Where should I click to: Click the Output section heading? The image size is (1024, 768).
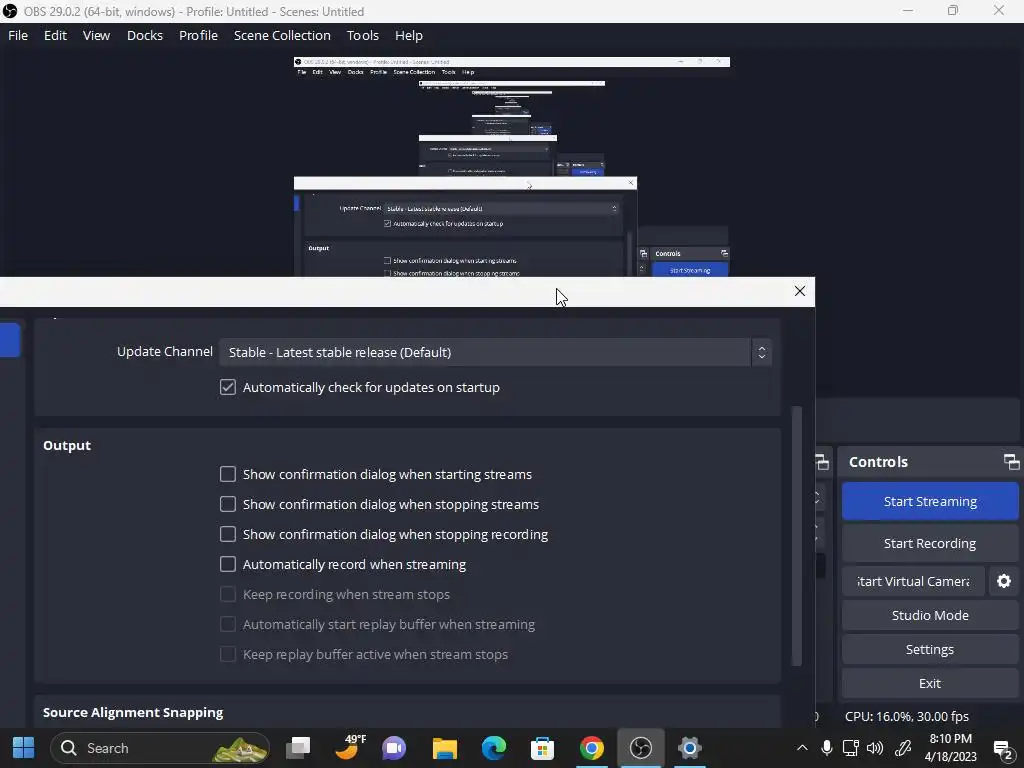coord(67,445)
